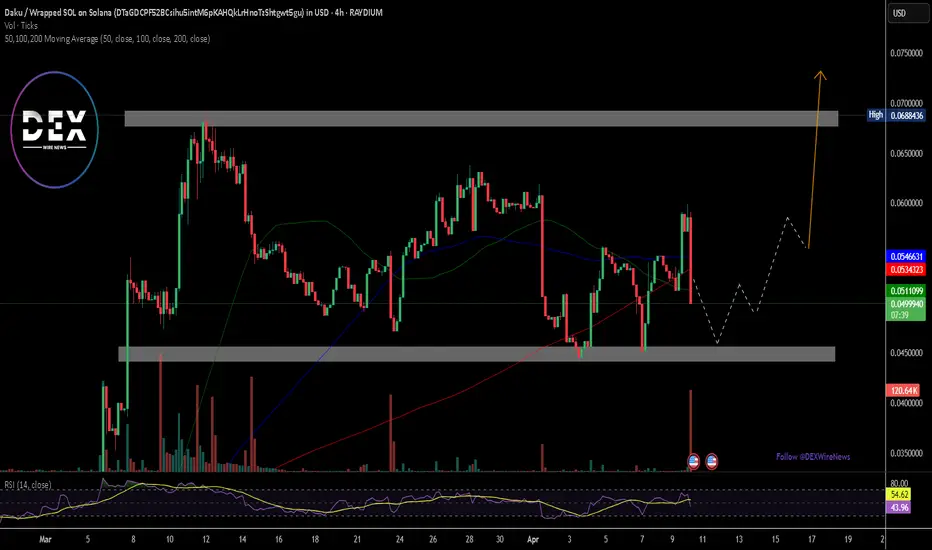Open the first US flag economic event marker
The width and height of the screenshot is (932, 550).
click(693, 461)
